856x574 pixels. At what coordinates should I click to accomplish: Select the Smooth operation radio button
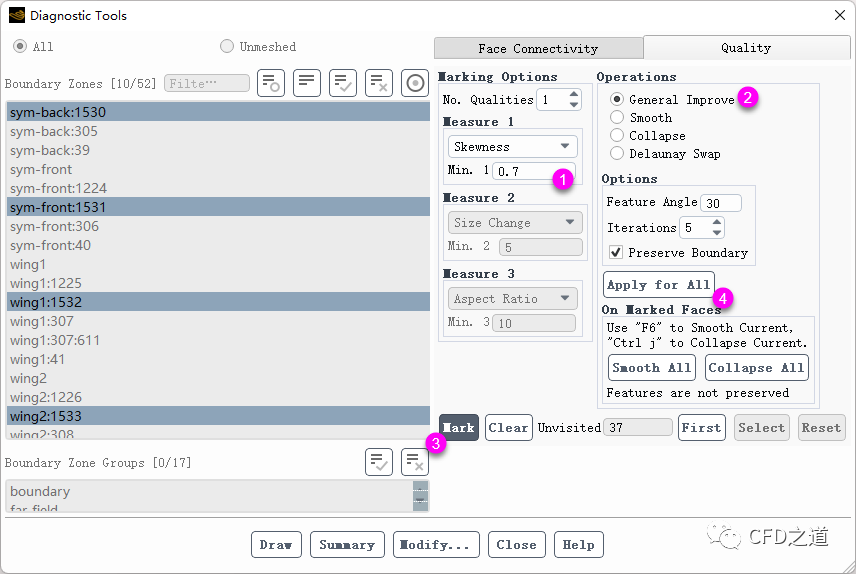[617, 118]
